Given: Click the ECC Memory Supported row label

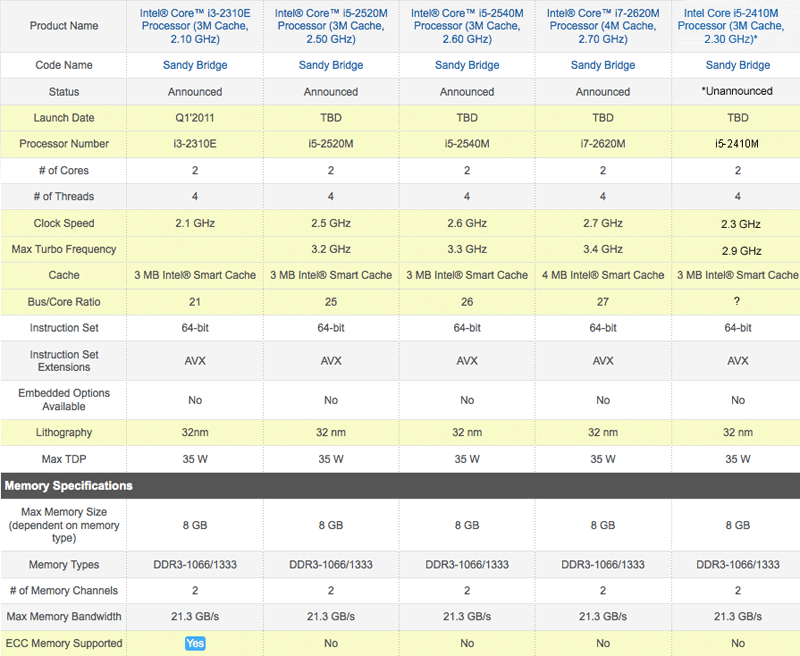Looking at the screenshot, I should [64, 643].
